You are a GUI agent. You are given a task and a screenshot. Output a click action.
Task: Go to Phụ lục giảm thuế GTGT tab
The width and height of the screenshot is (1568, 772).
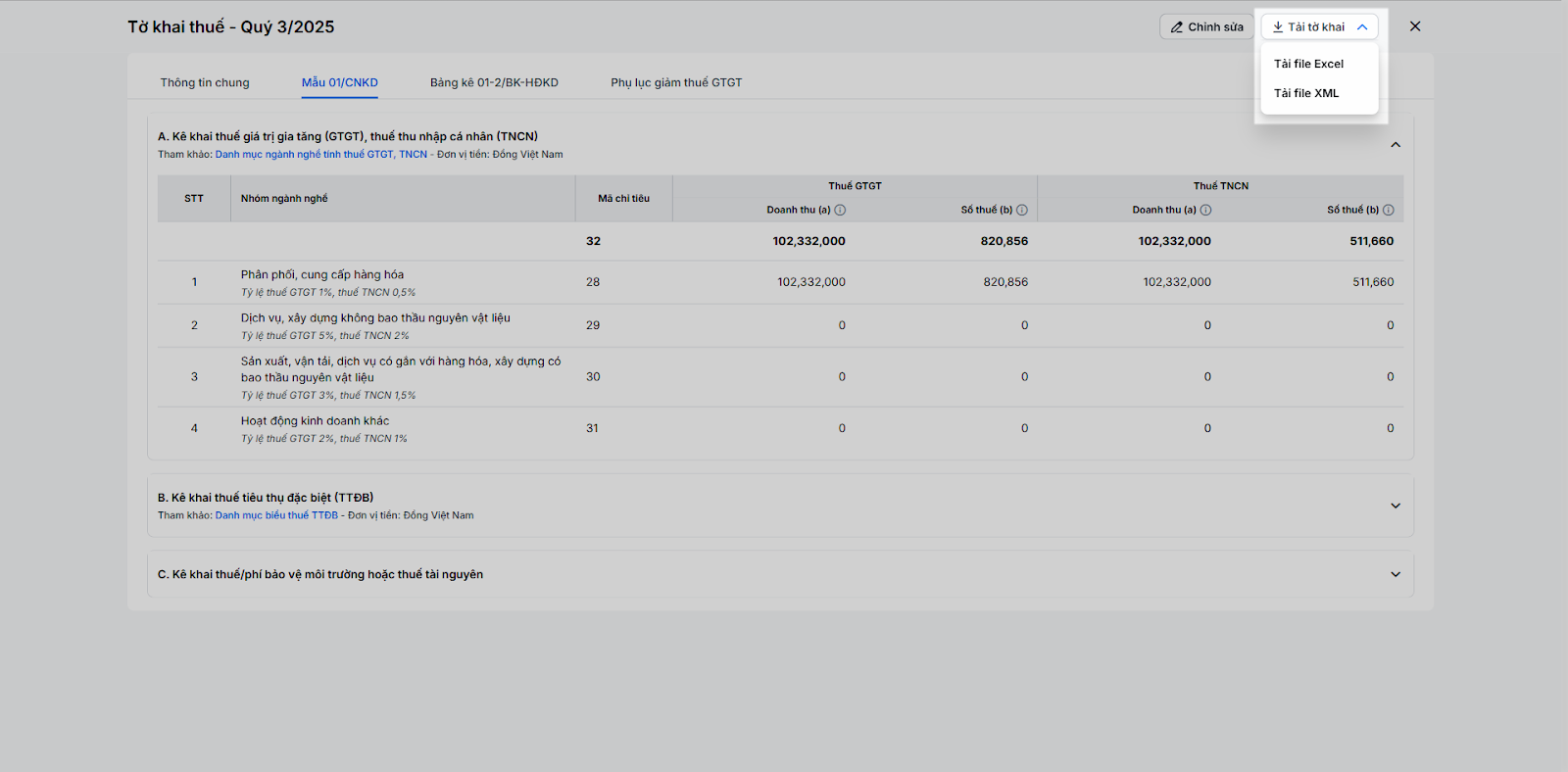click(x=676, y=83)
